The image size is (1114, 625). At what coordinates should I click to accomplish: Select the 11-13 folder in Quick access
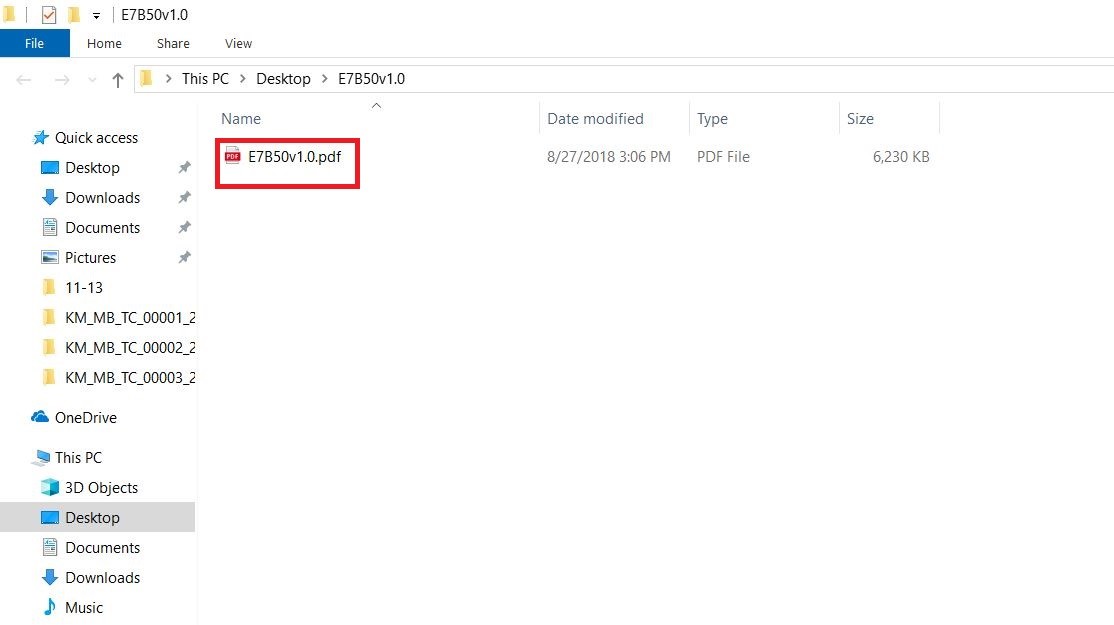84,288
